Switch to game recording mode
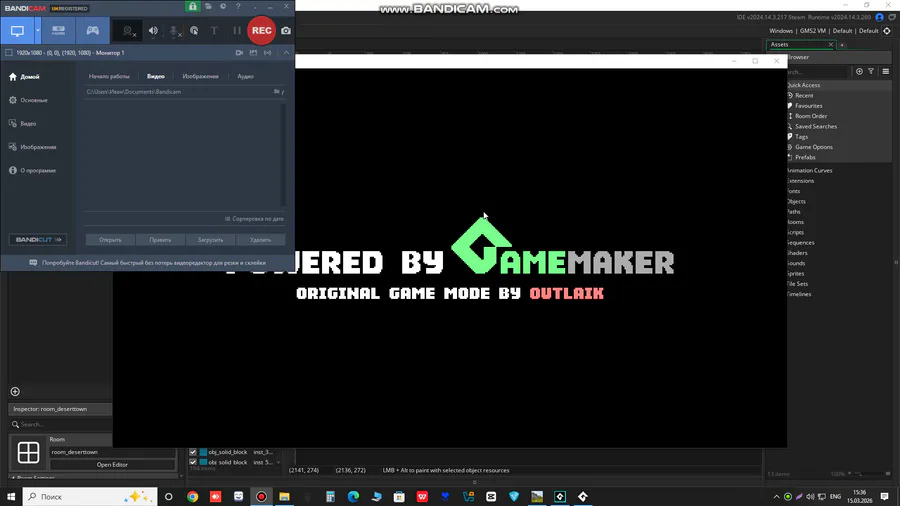900x506 pixels. tap(92, 31)
